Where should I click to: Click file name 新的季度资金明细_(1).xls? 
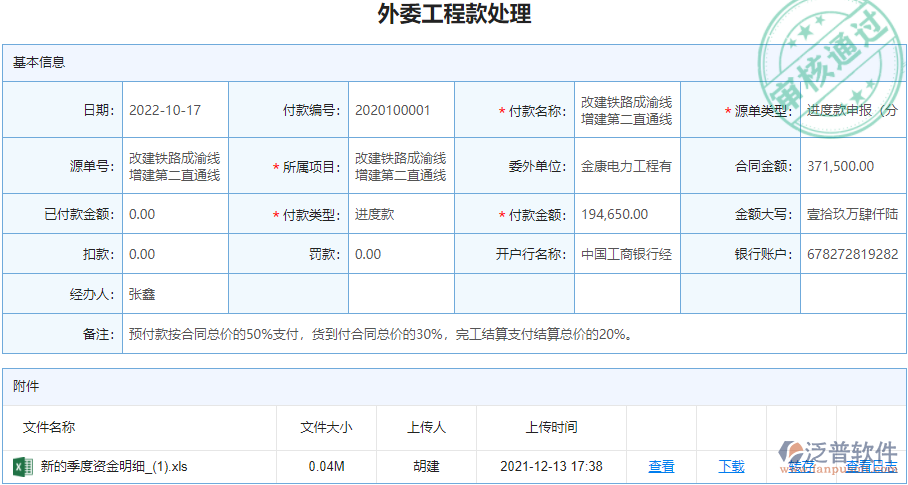[114, 466]
